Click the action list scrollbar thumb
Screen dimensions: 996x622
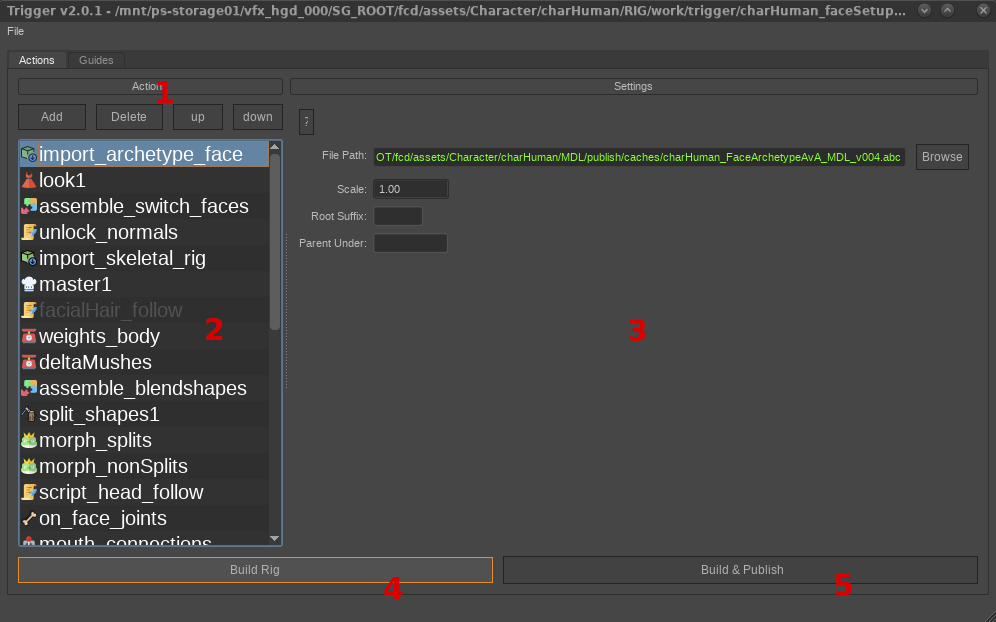click(x=274, y=241)
